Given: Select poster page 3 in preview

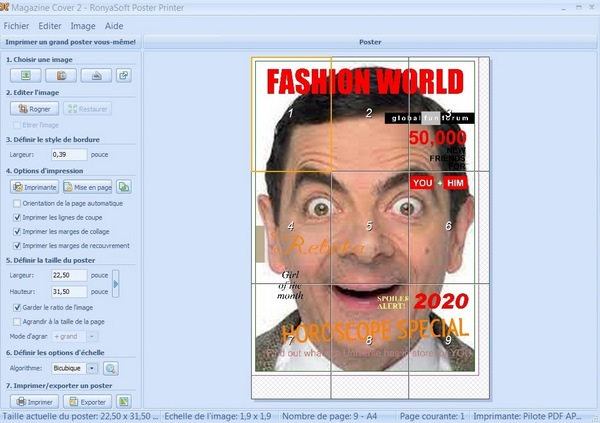Looking at the screenshot, I should pos(448,114).
